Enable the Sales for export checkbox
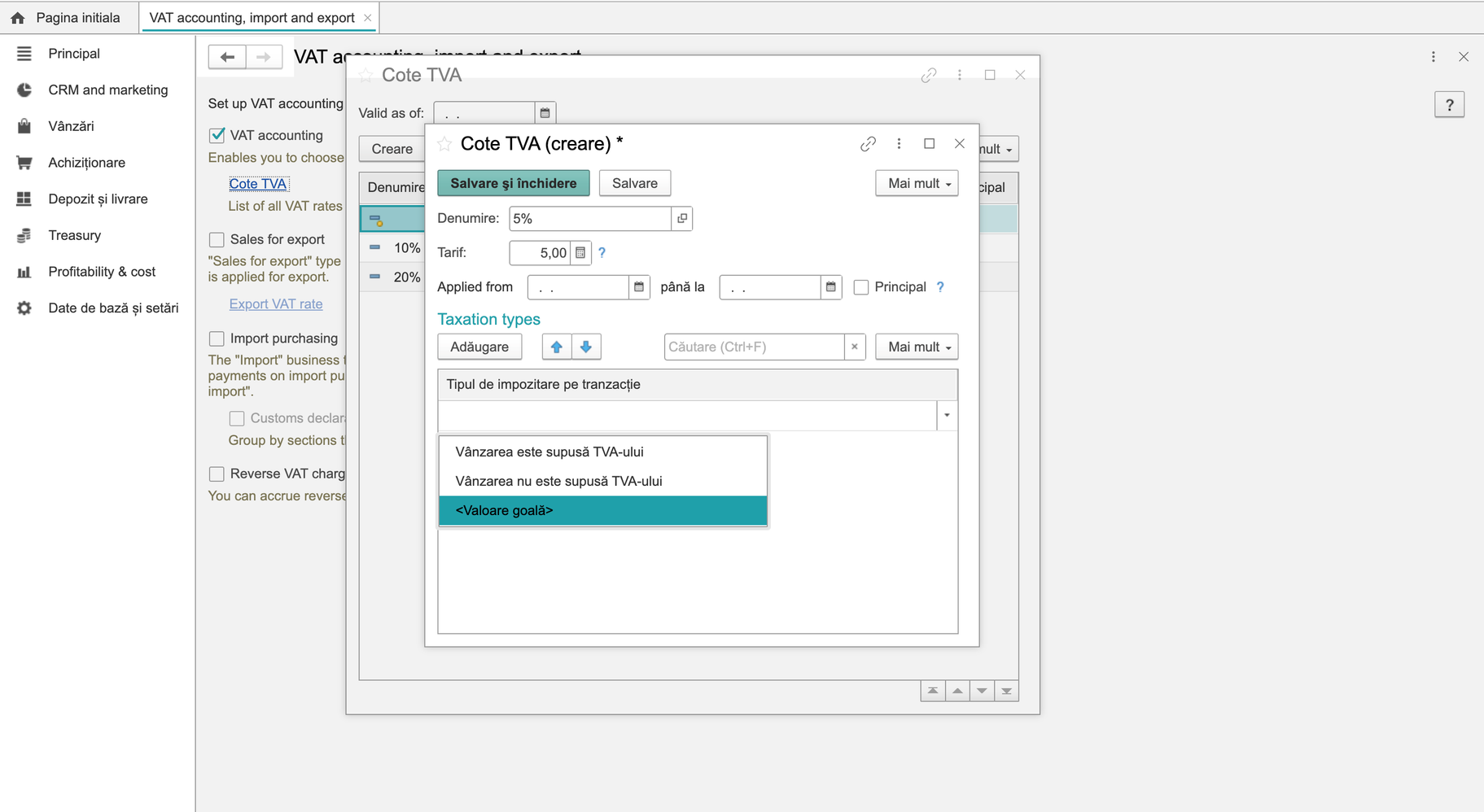The image size is (1484, 812). [x=217, y=239]
